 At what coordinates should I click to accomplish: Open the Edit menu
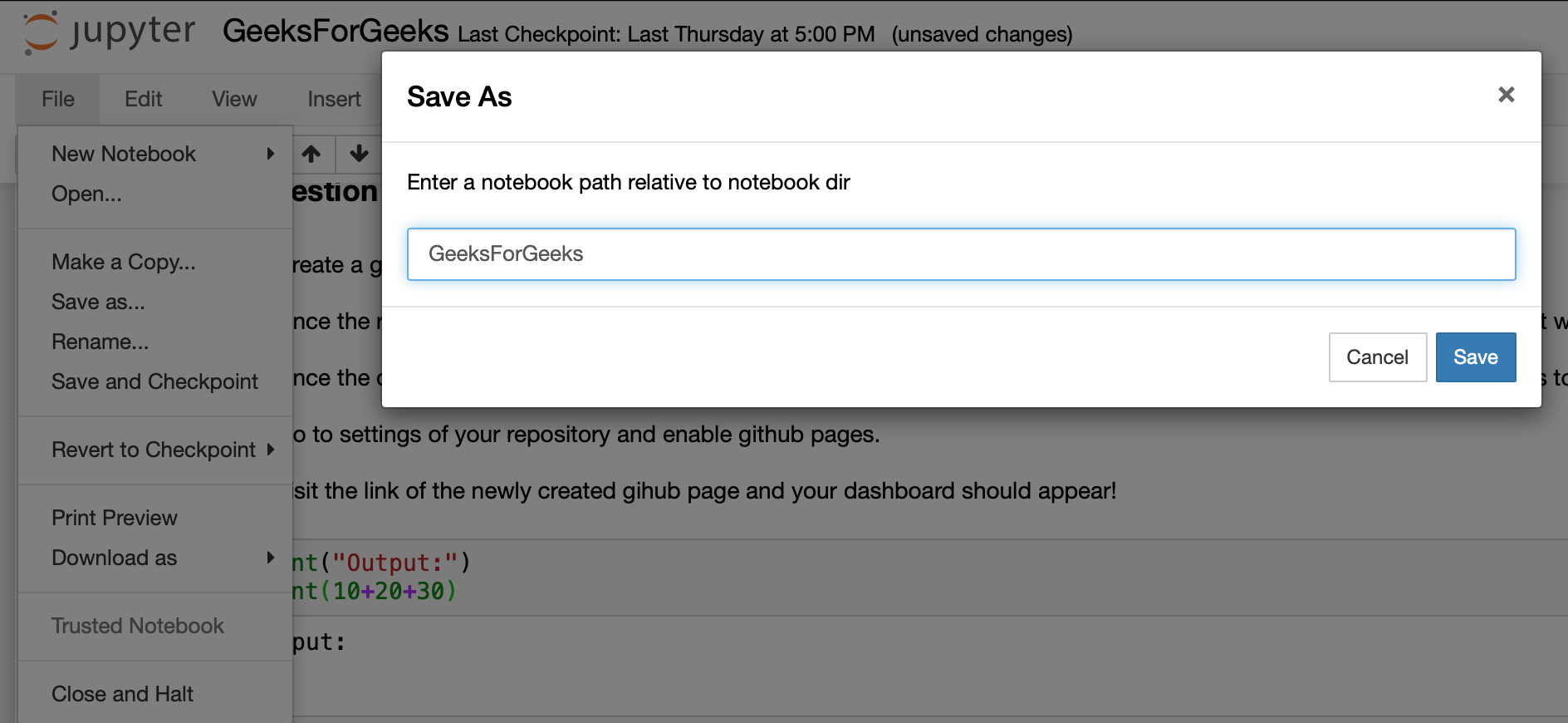(x=143, y=99)
